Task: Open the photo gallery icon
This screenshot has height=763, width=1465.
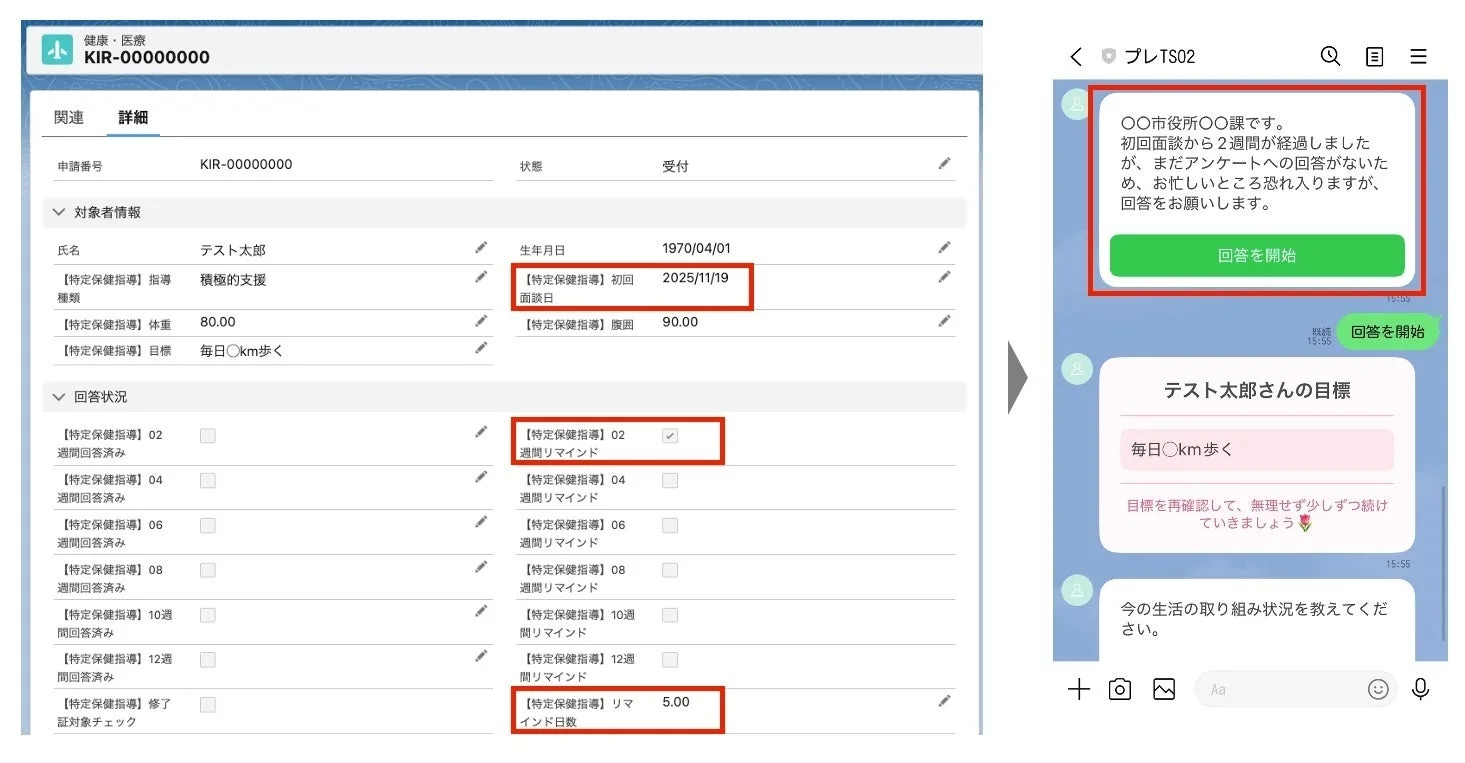Action: click(x=1163, y=689)
